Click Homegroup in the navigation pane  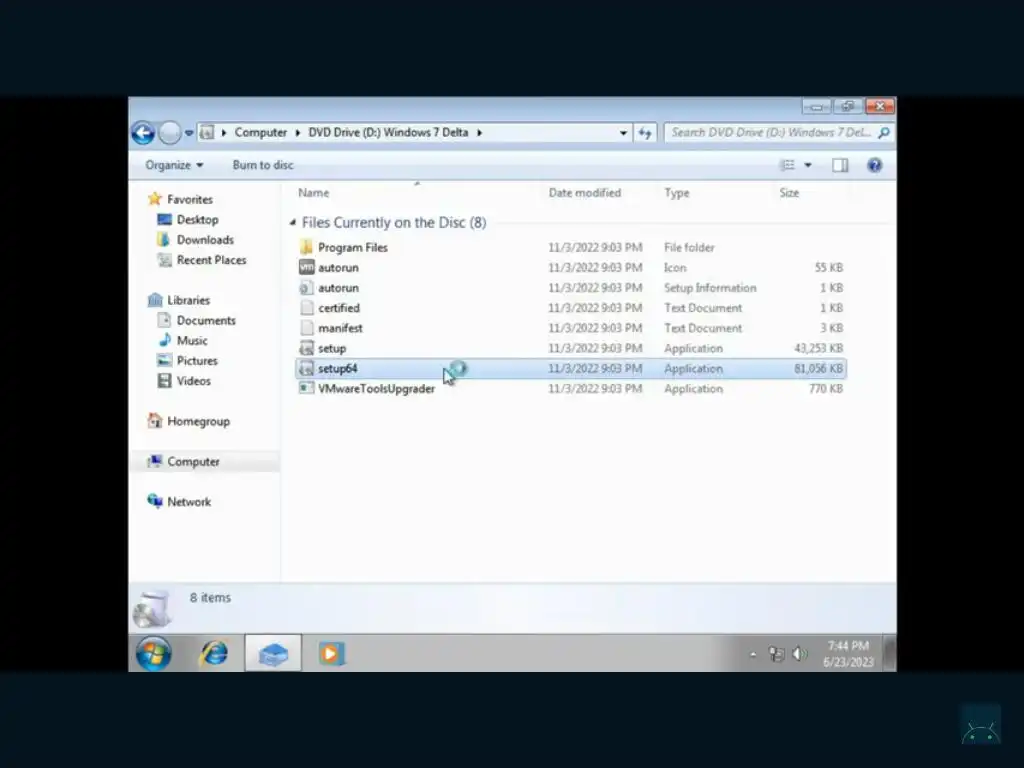pos(199,421)
